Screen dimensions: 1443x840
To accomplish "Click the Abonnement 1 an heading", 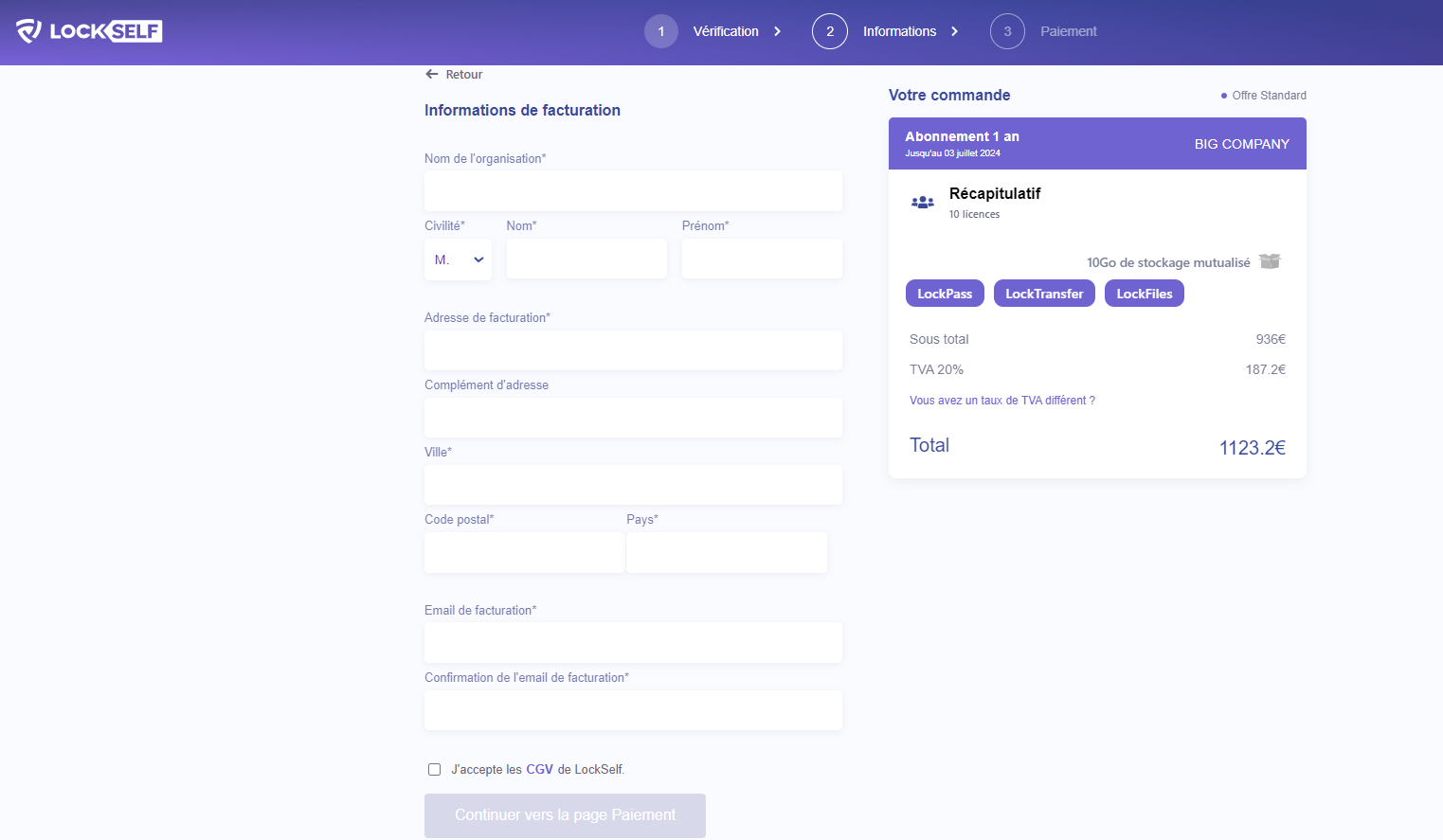I will 962,136.
